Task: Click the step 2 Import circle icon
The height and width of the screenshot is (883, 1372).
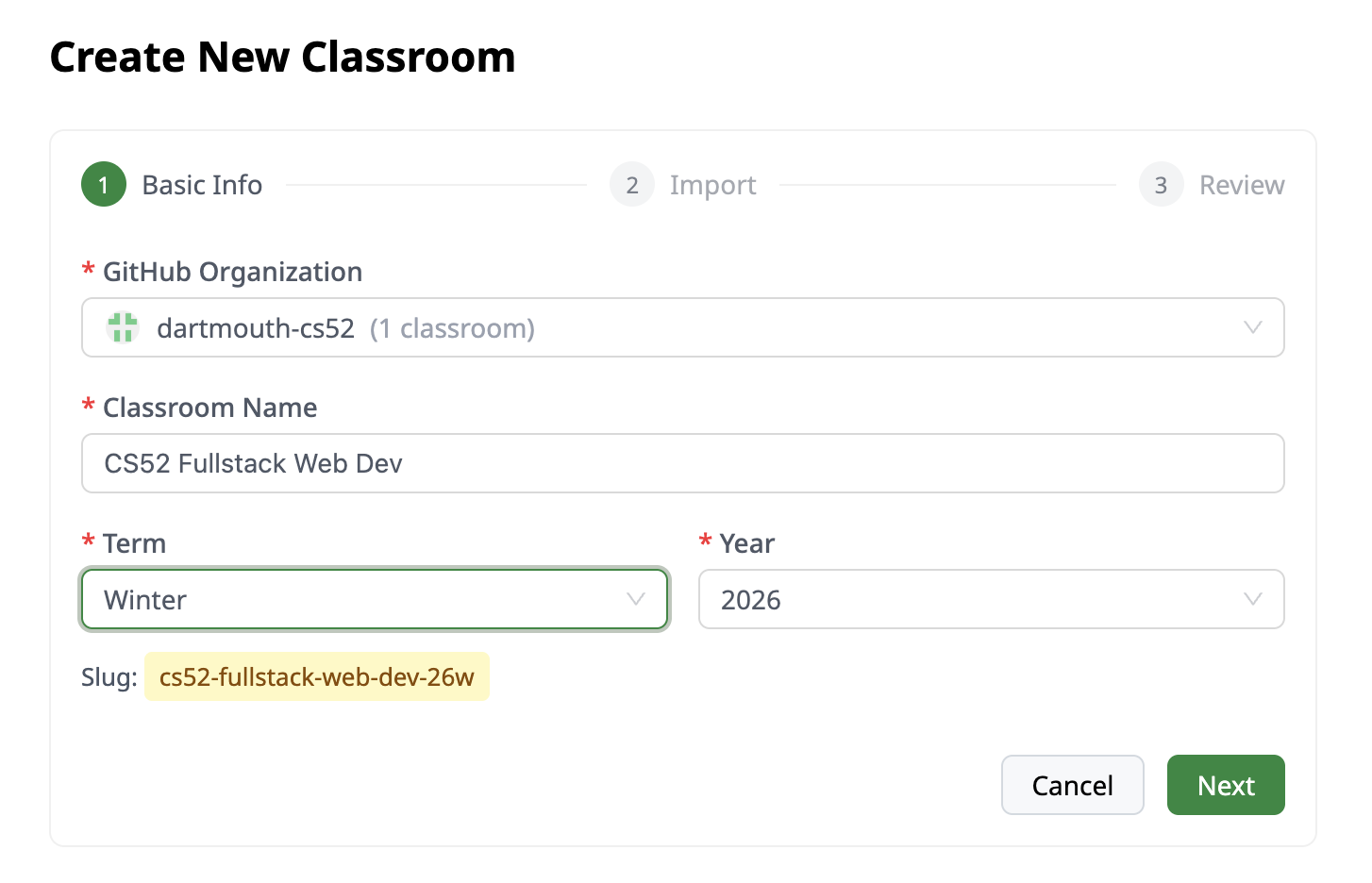Action: 631,184
